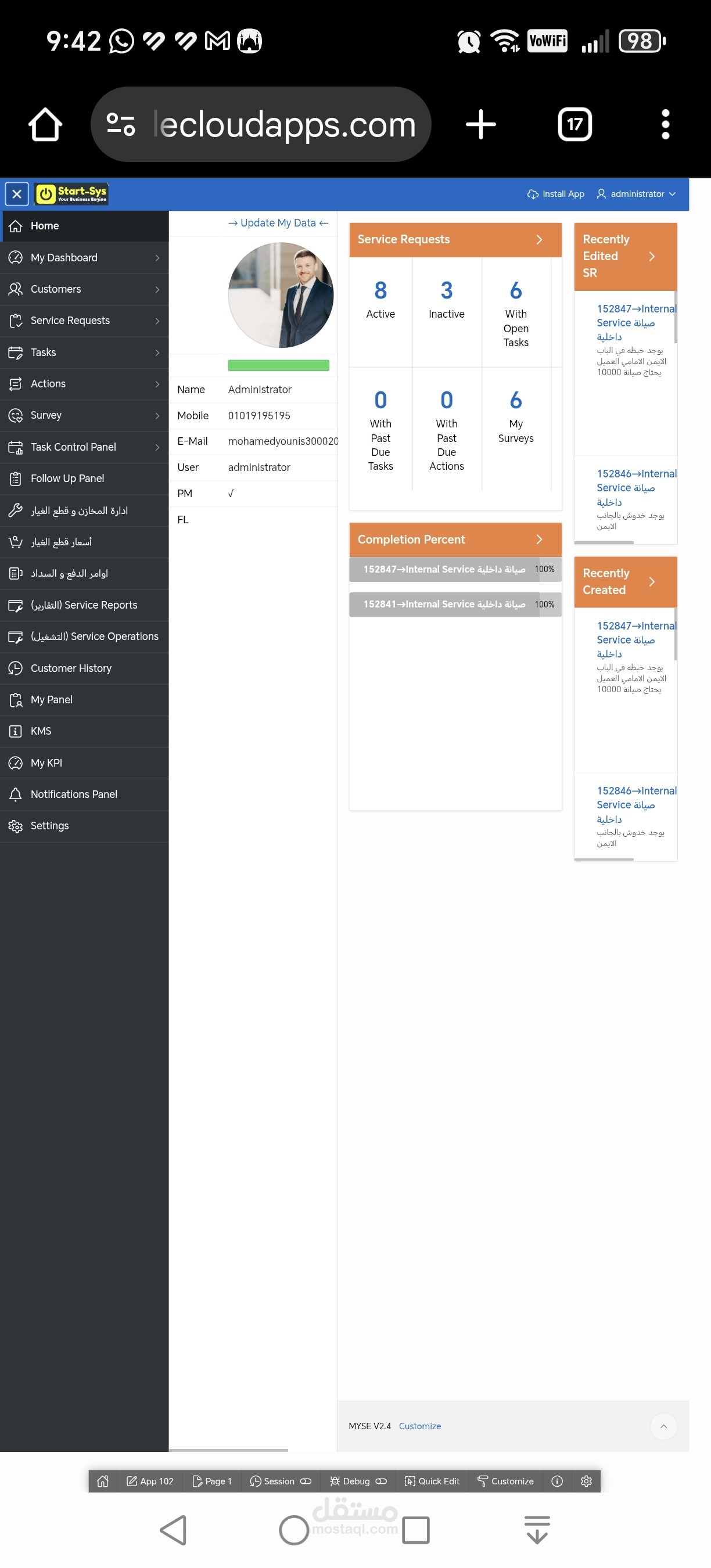Click the Settings gear in sidebar
This screenshot has width=711, height=1568.
pos(15,826)
